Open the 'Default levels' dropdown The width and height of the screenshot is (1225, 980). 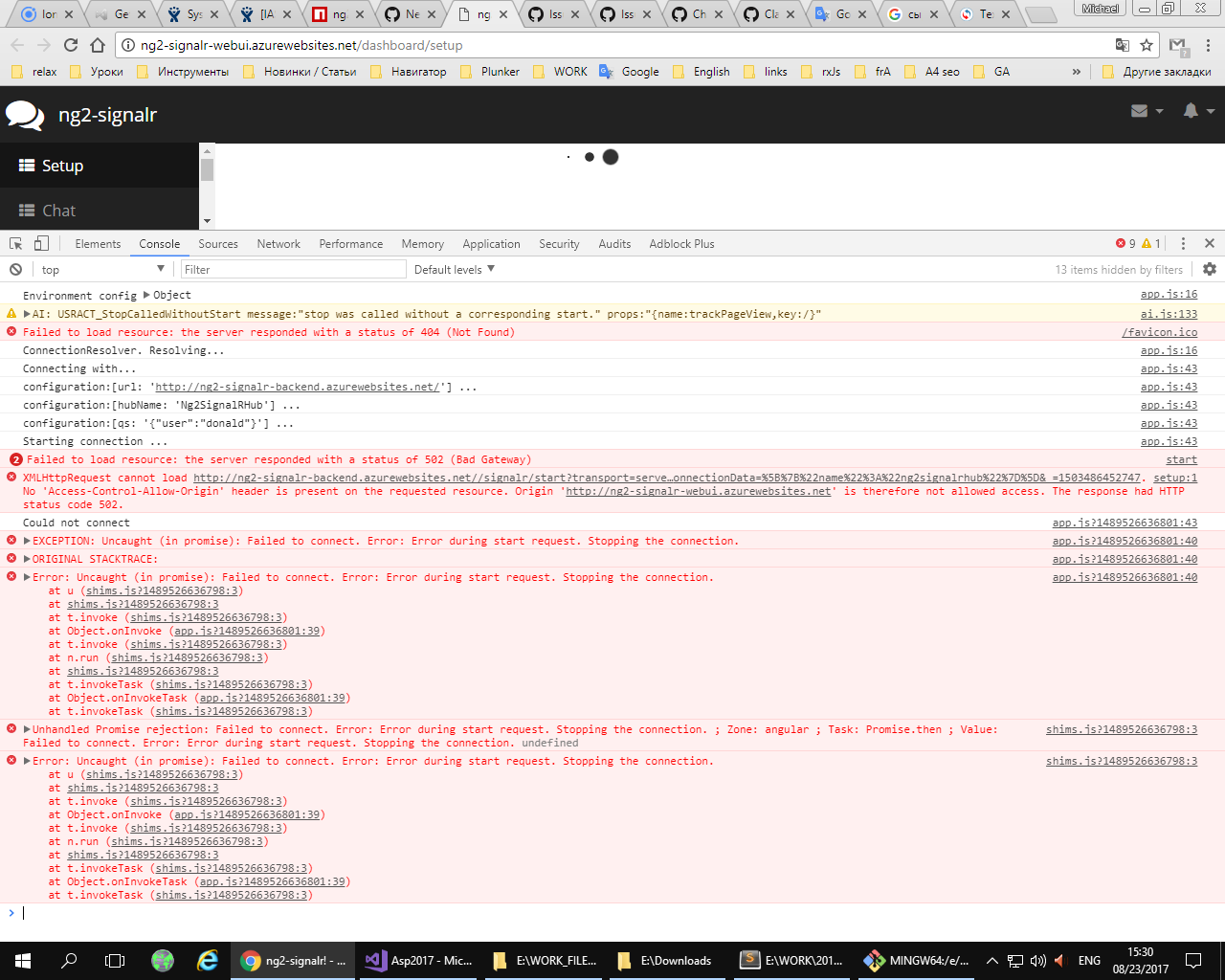click(453, 269)
